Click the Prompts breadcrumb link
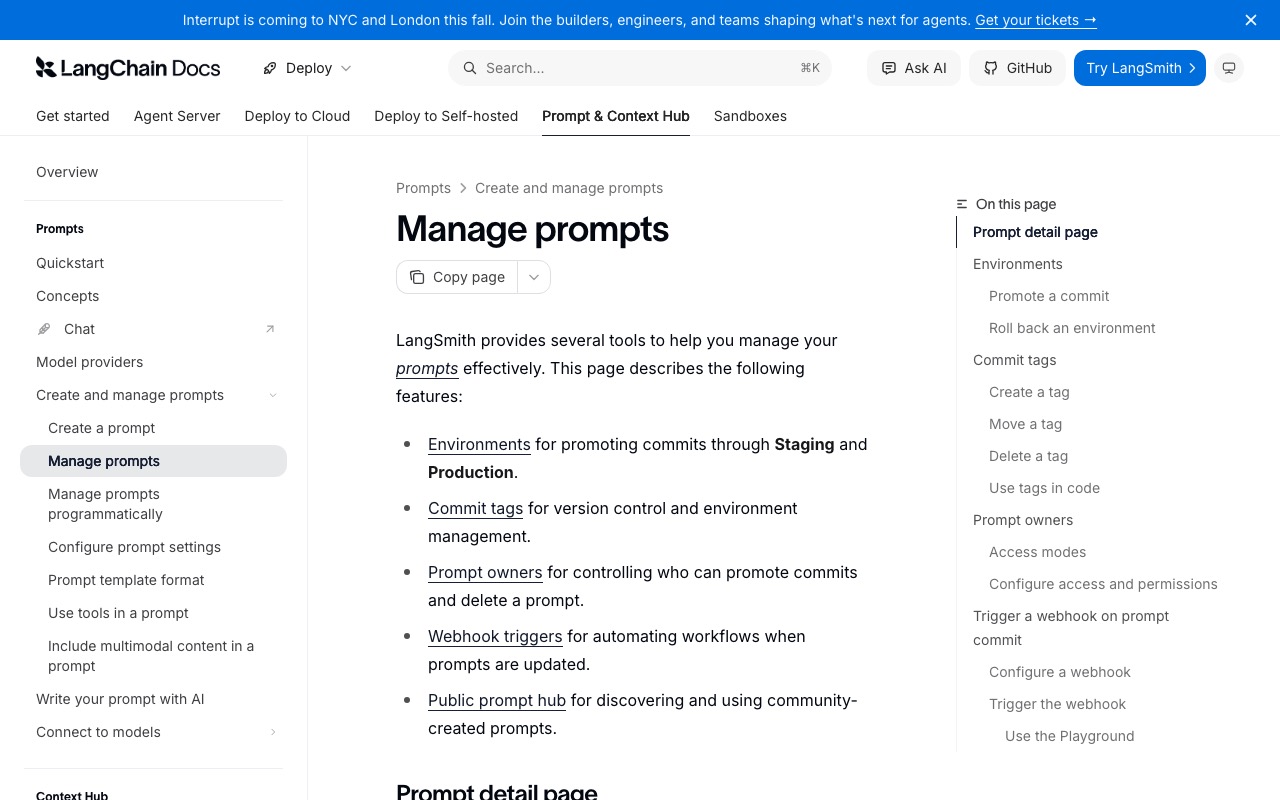Screen dimensions: 1280x800 (423, 188)
